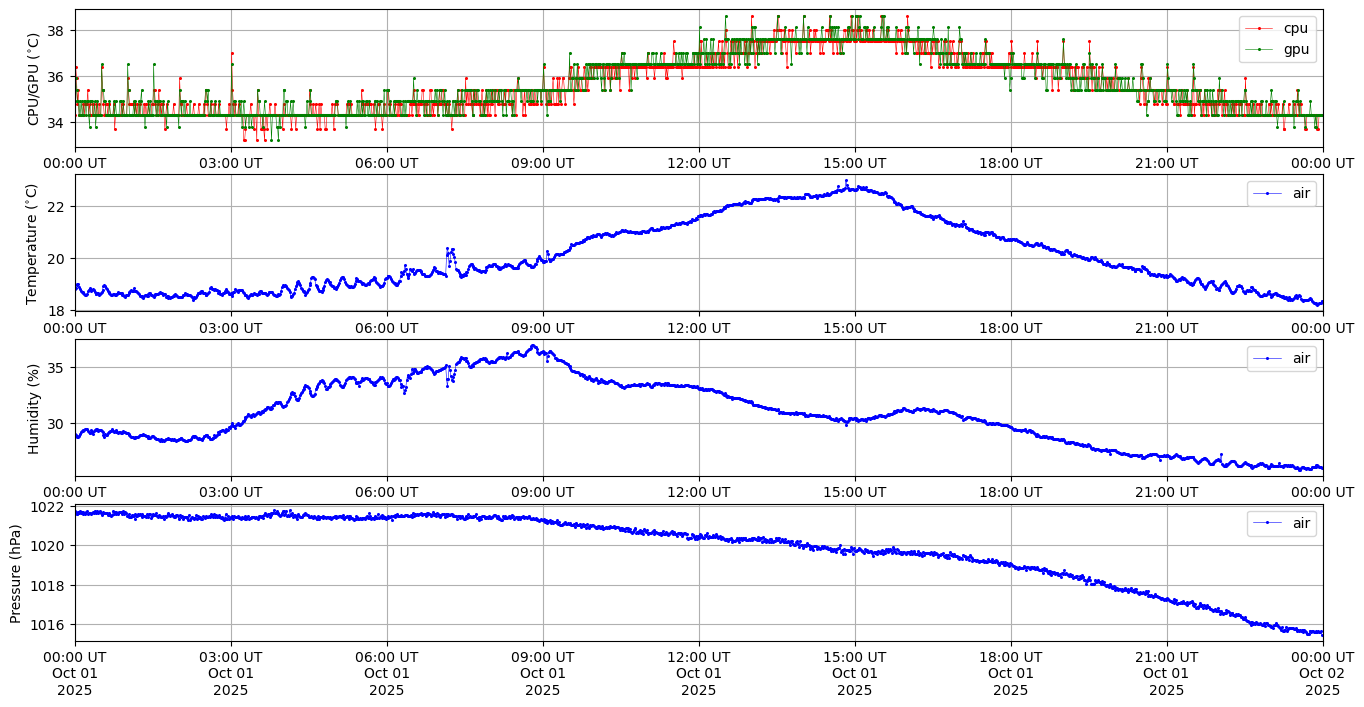Click the red cpu line sample in legend

[1260, 29]
